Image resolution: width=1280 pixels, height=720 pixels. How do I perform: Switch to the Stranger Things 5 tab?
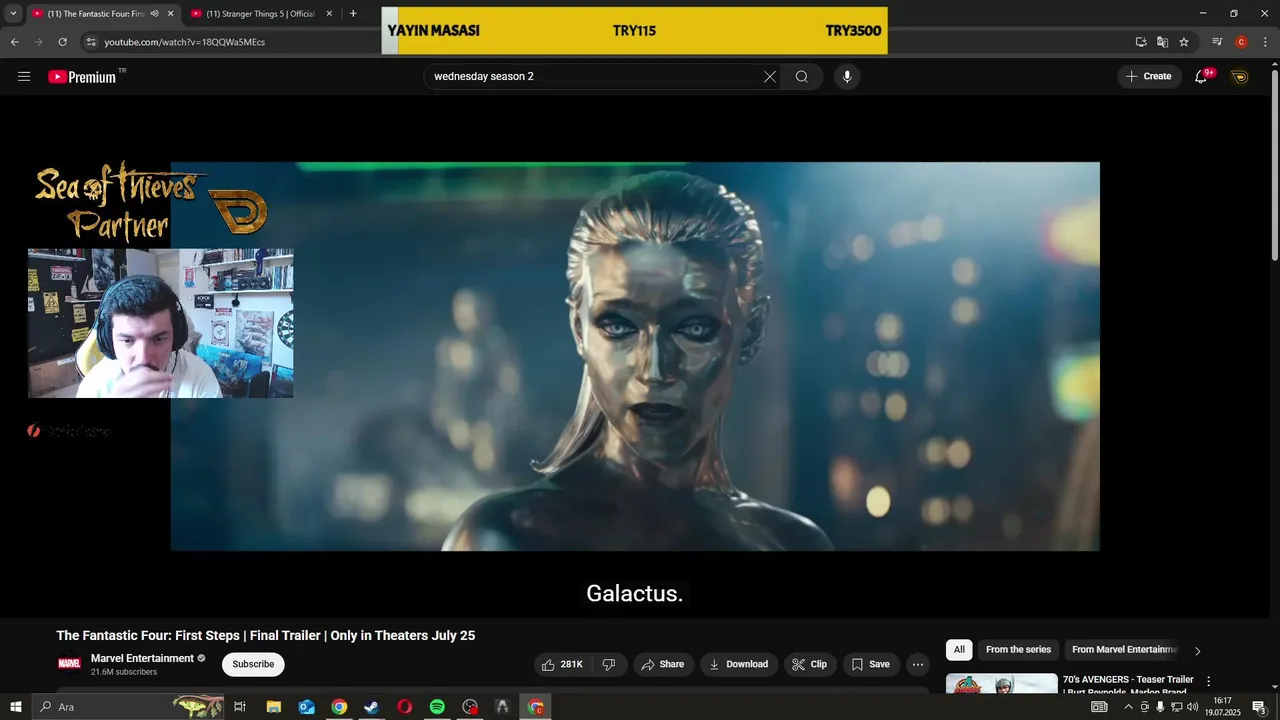[260, 14]
